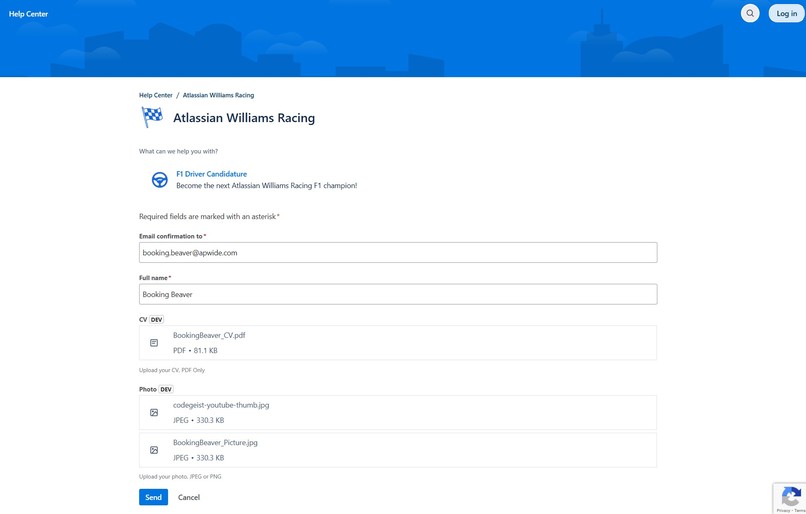Click the Atlassian Williams Racing heading
Image resolution: width=806 pixels, height=514 pixels.
(x=244, y=118)
